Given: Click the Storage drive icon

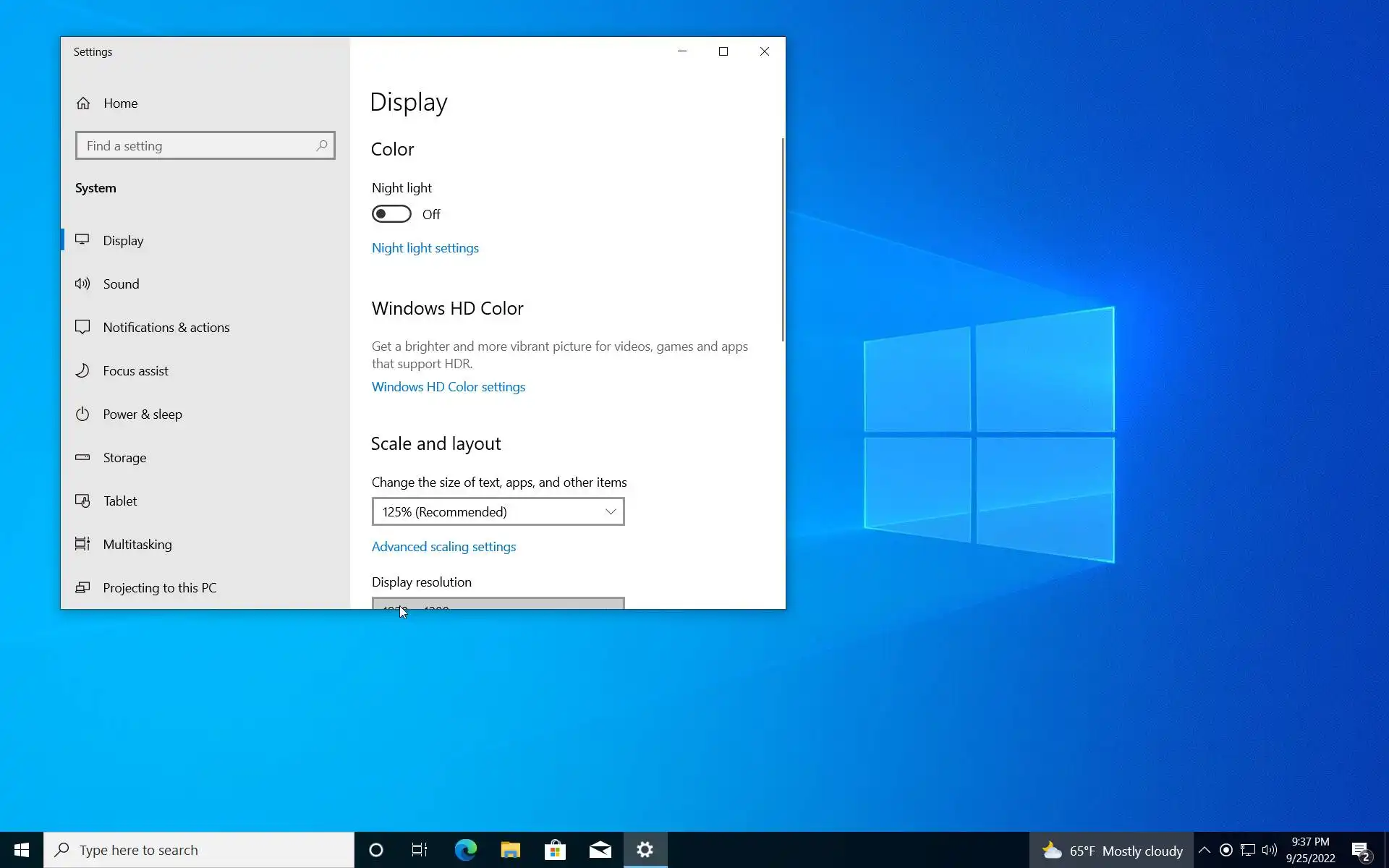Looking at the screenshot, I should coord(82,457).
